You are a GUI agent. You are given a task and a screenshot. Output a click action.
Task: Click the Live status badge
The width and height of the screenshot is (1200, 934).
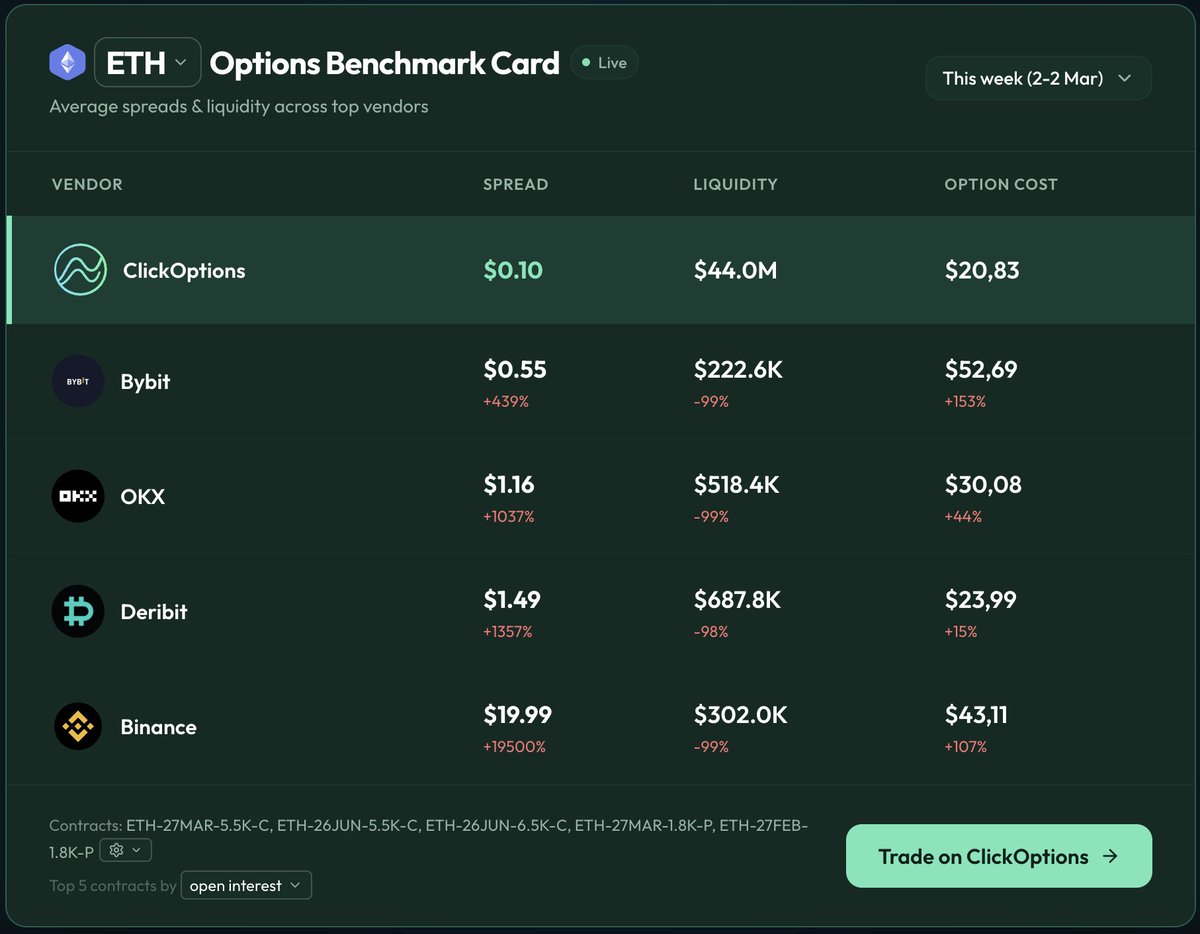(604, 61)
